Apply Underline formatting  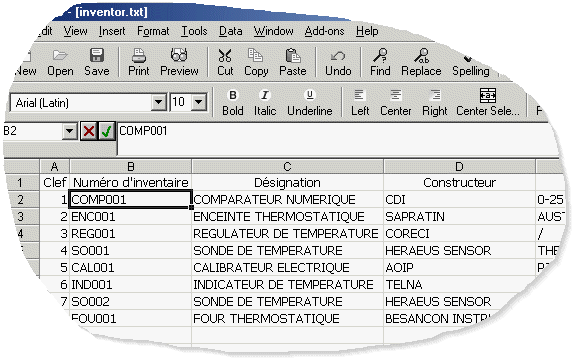pyautogui.click(x=310, y=102)
